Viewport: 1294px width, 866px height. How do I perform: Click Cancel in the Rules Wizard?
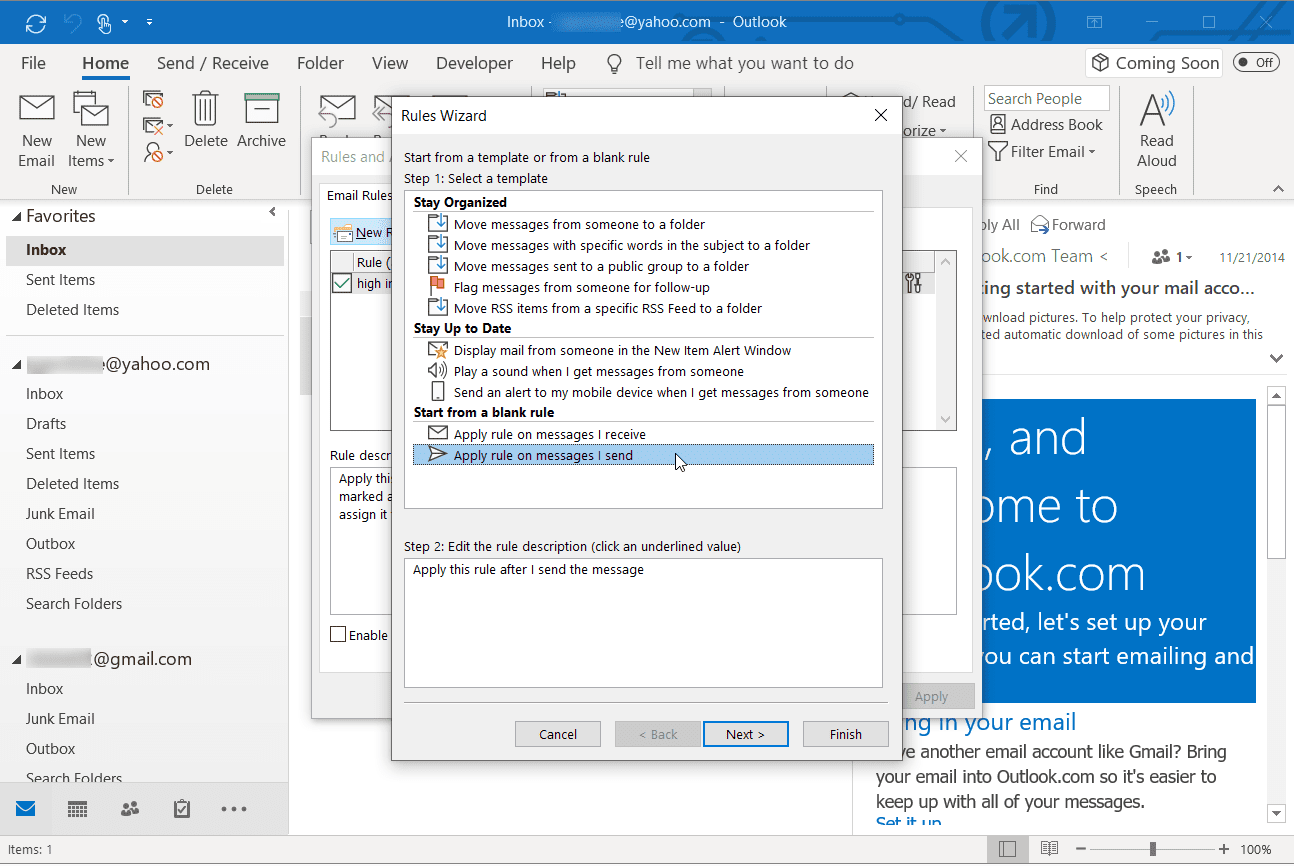(x=558, y=734)
